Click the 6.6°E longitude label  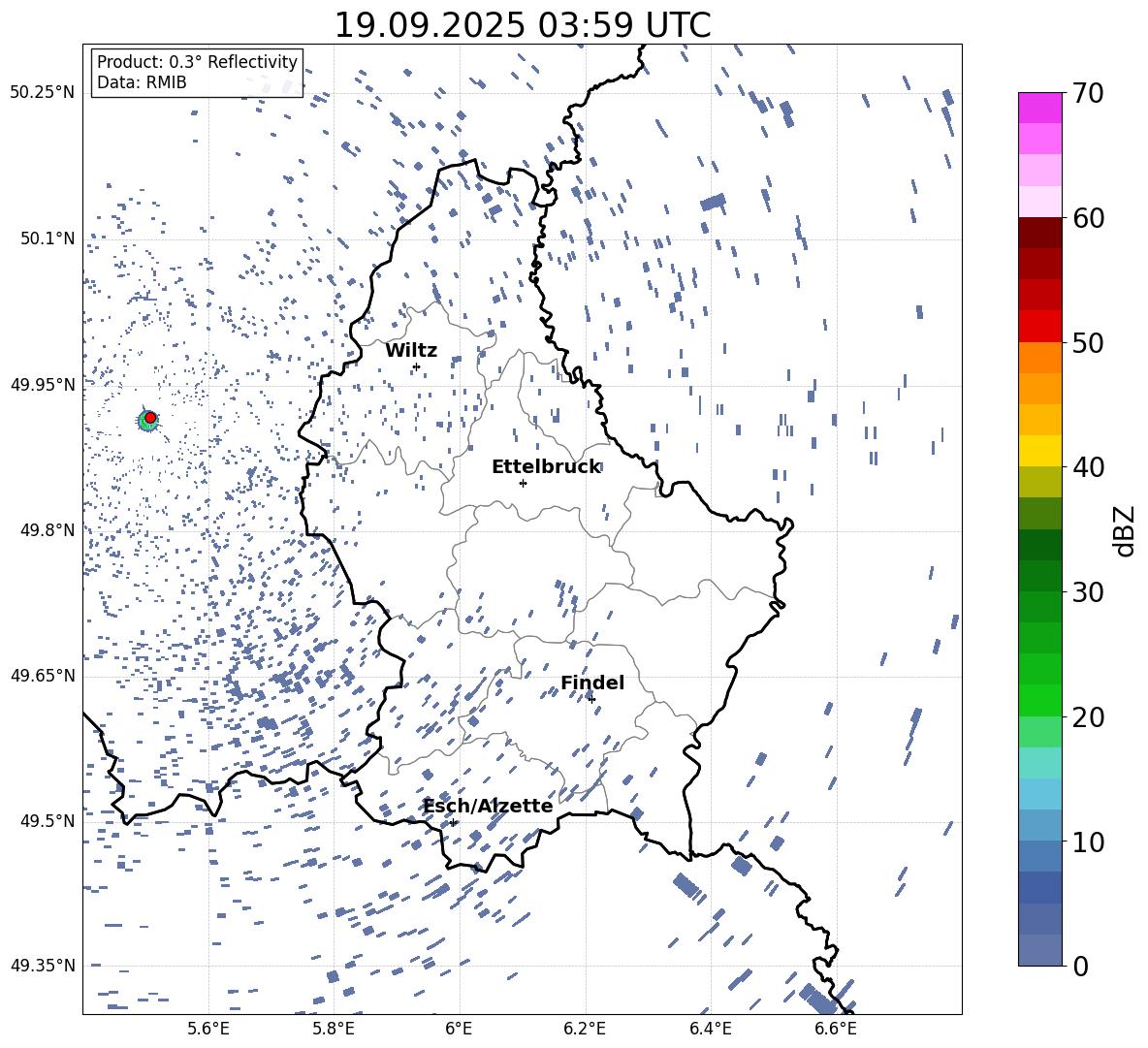click(x=836, y=1029)
